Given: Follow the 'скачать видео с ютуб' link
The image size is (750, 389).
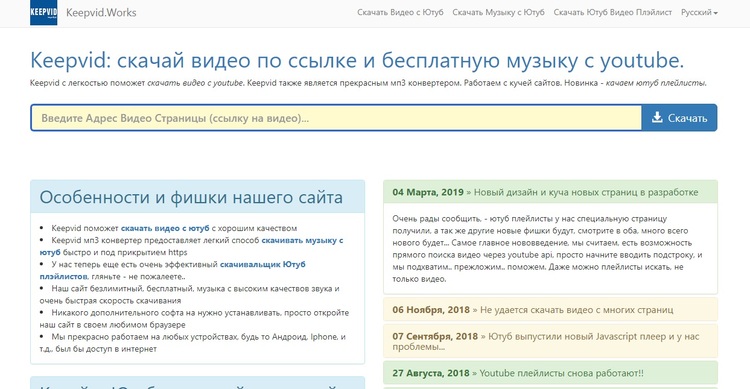Looking at the screenshot, I should point(165,228).
